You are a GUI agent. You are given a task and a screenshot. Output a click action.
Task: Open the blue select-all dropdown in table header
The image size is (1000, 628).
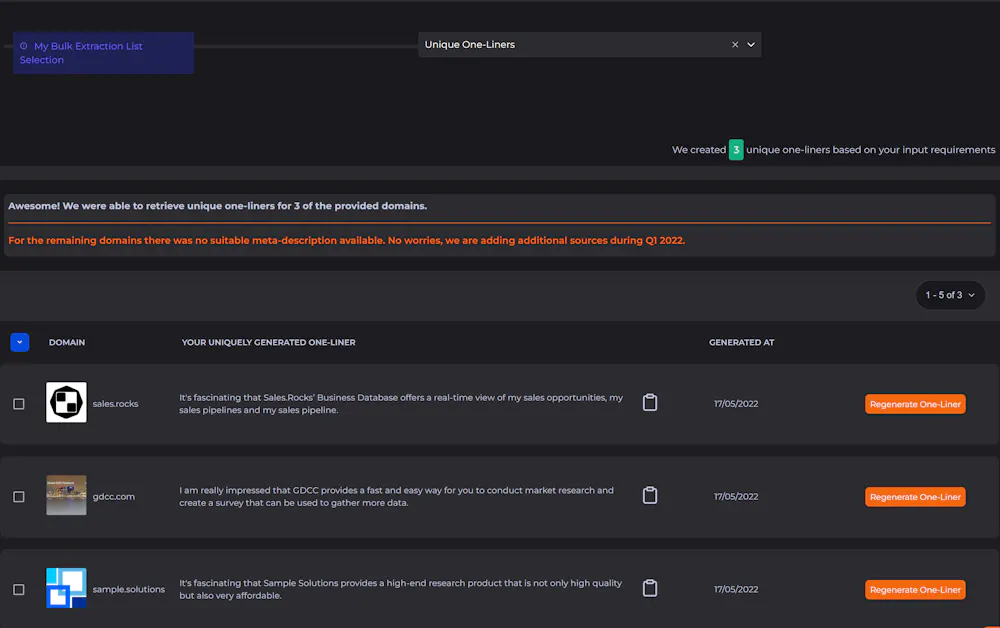(20, 342)
